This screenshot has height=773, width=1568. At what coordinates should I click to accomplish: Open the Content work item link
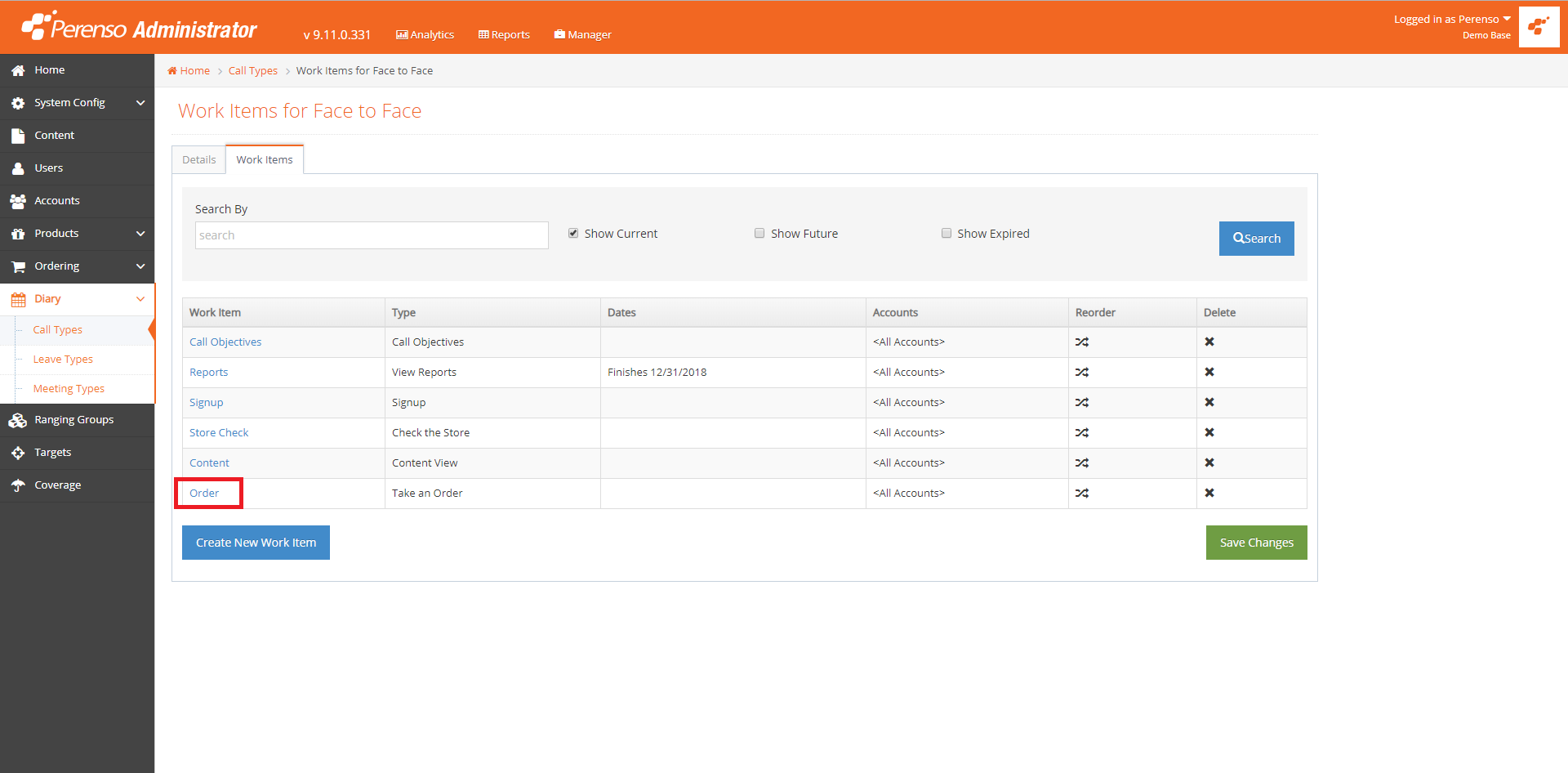pos(209,463)
